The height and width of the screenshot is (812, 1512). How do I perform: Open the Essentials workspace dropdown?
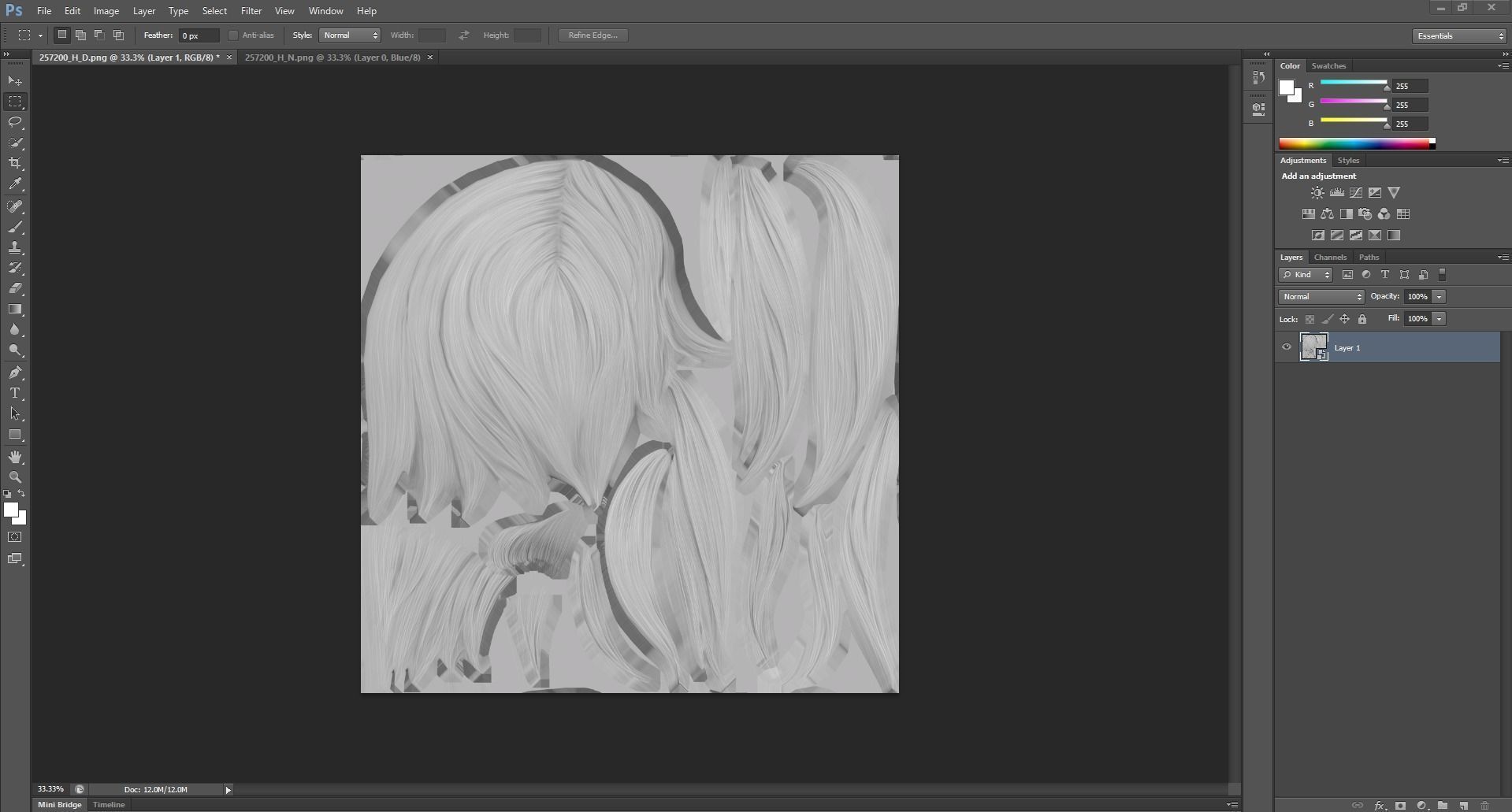[1458, 35]
